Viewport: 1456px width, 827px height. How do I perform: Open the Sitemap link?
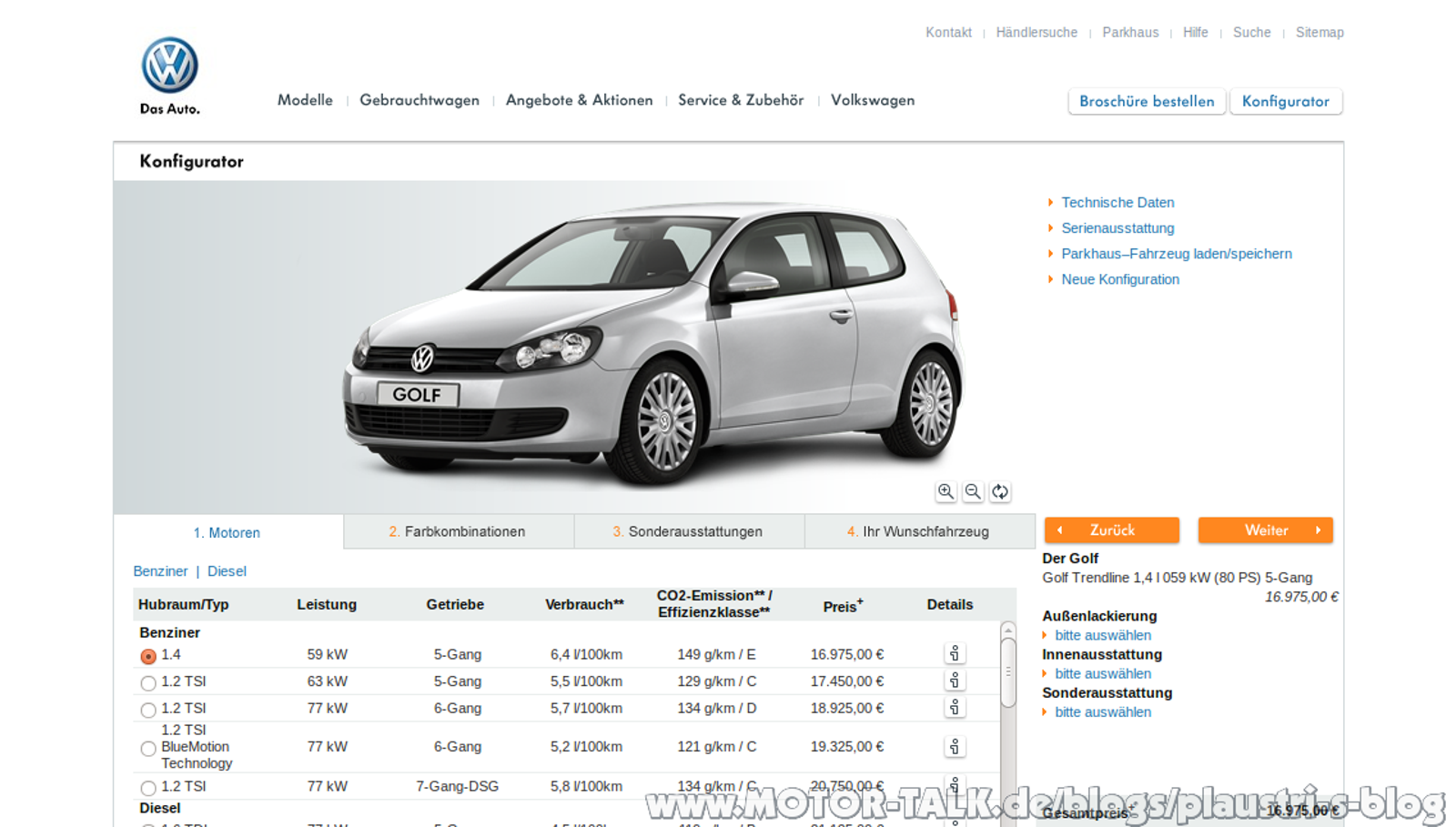1319,33
